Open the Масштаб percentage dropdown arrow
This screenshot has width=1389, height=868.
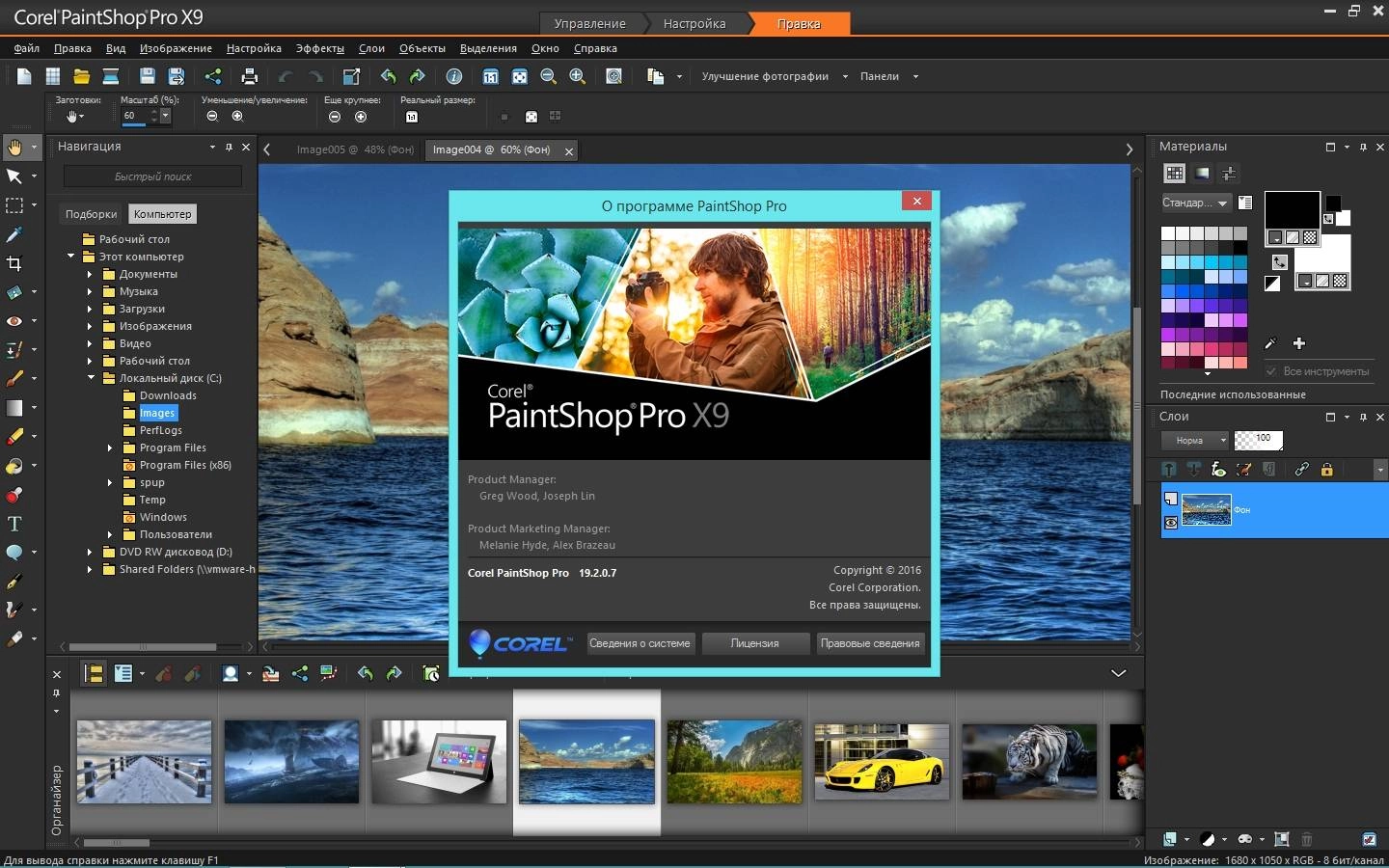tap(165, 116)
